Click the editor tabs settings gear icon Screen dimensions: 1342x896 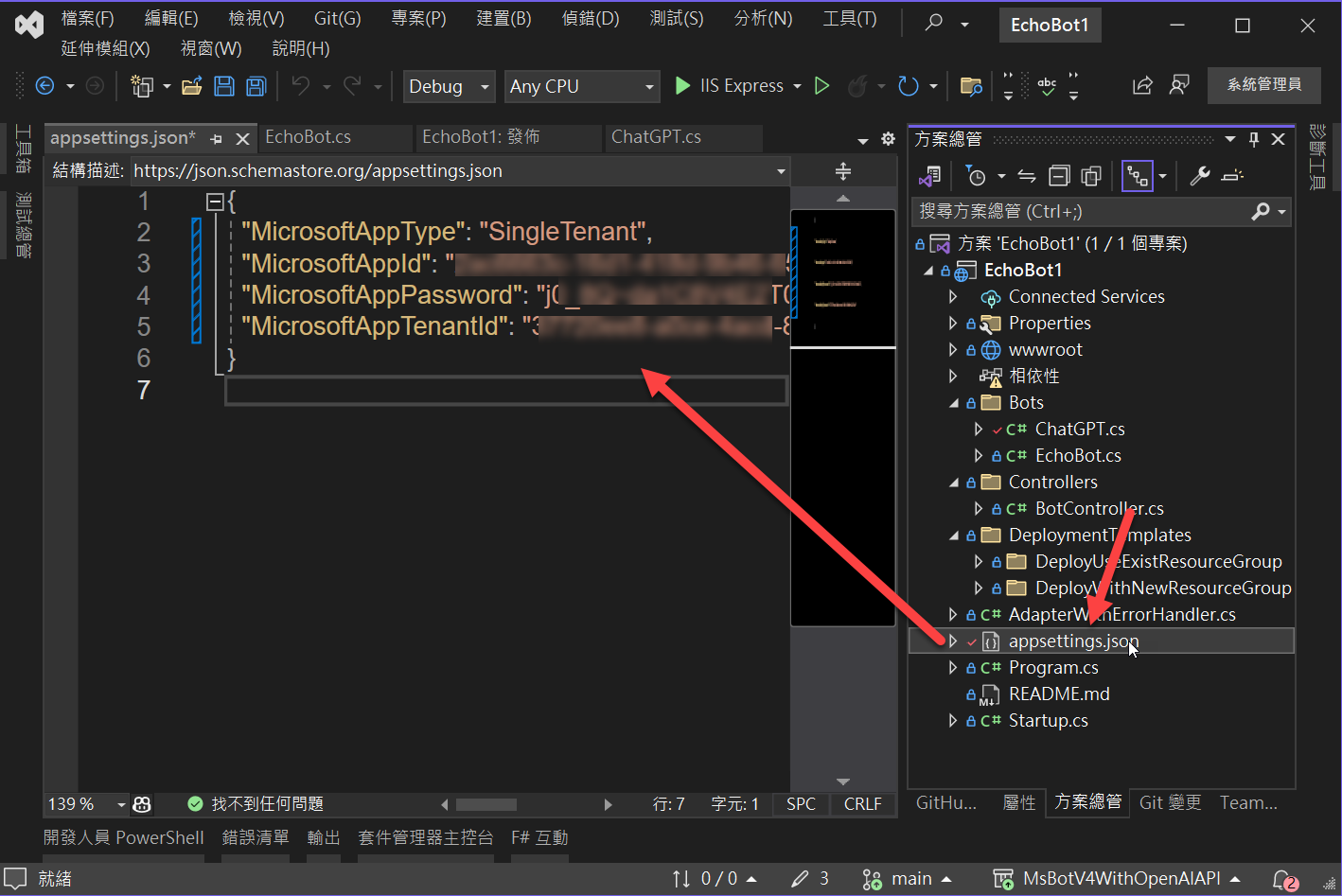(x=888, y=138)
